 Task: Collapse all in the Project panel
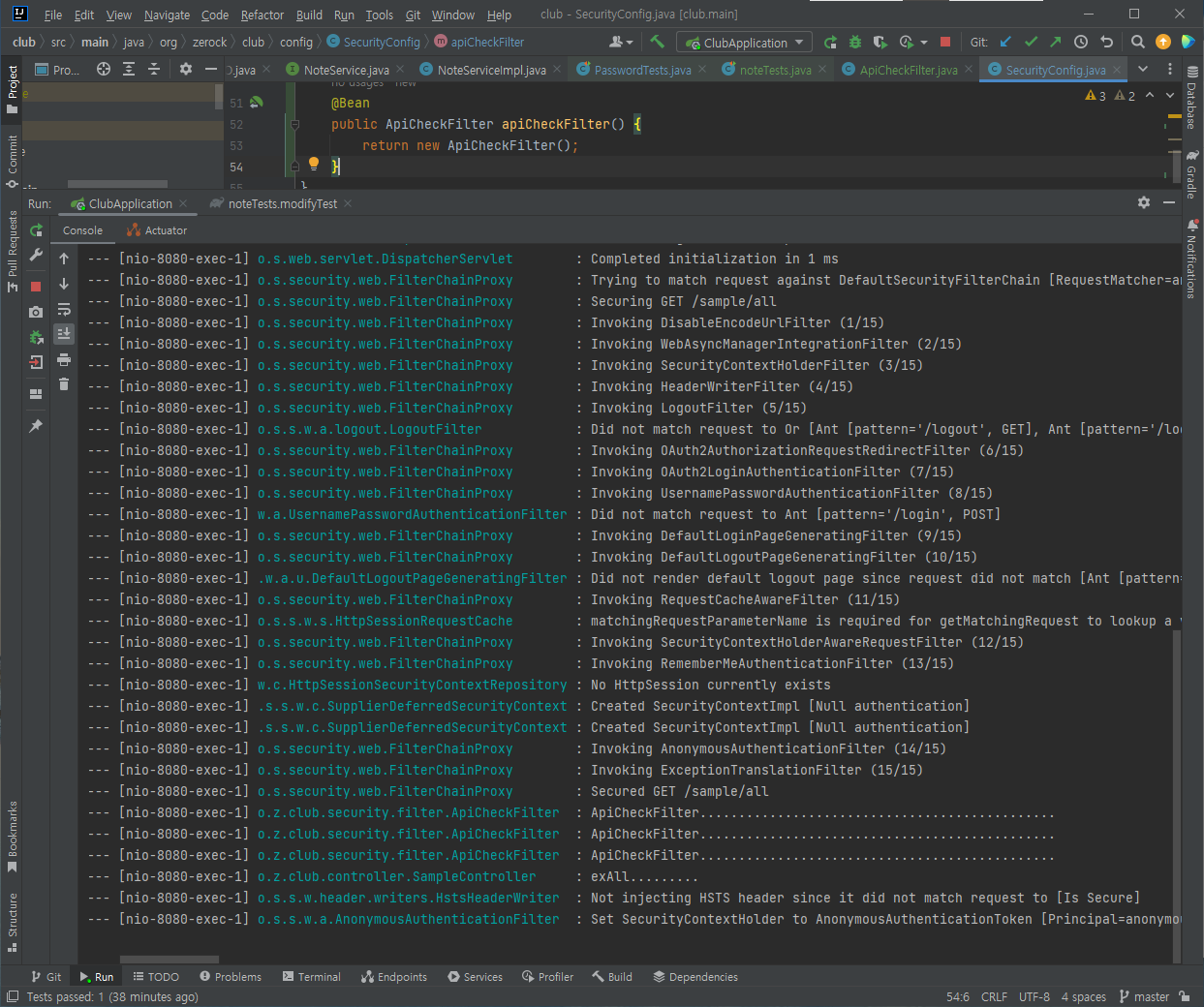[154, 69]
